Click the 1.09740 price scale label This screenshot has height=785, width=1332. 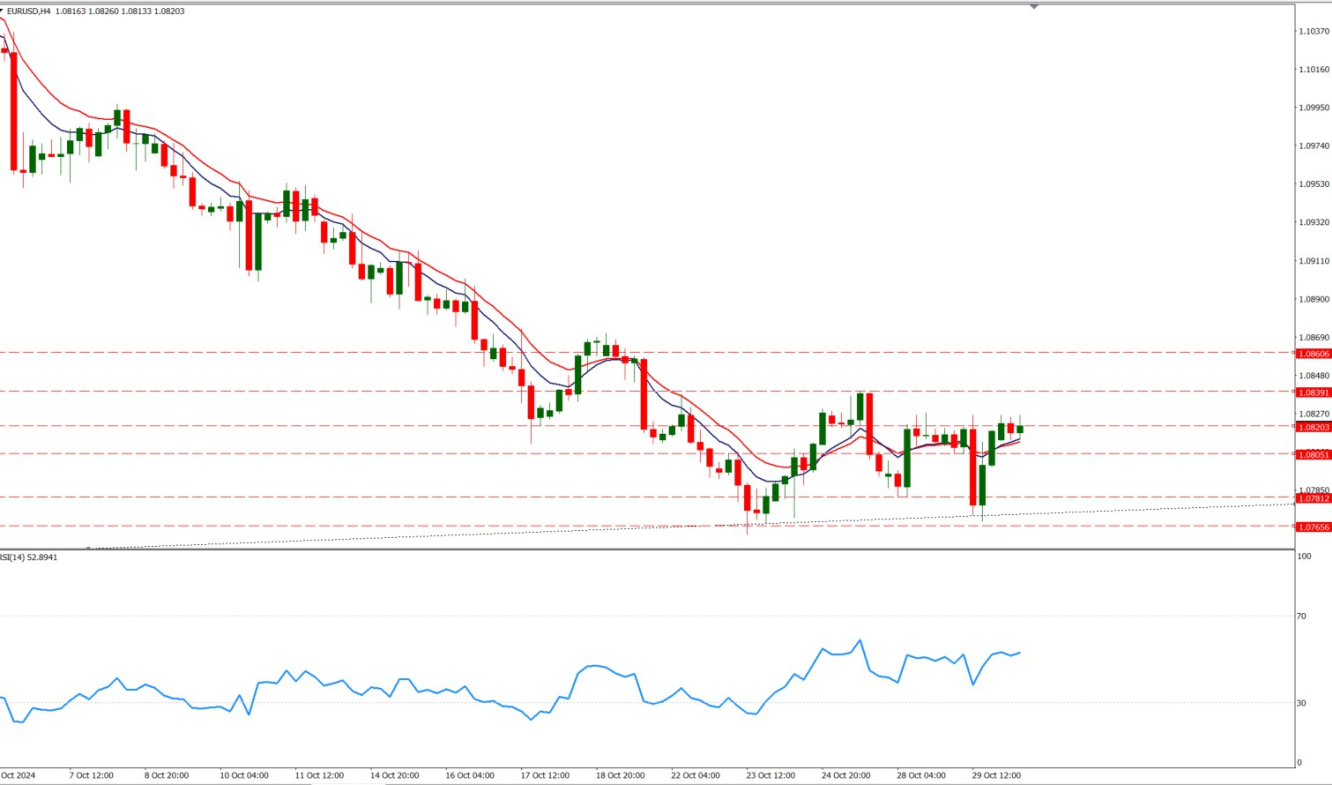tap(1314, 146)
